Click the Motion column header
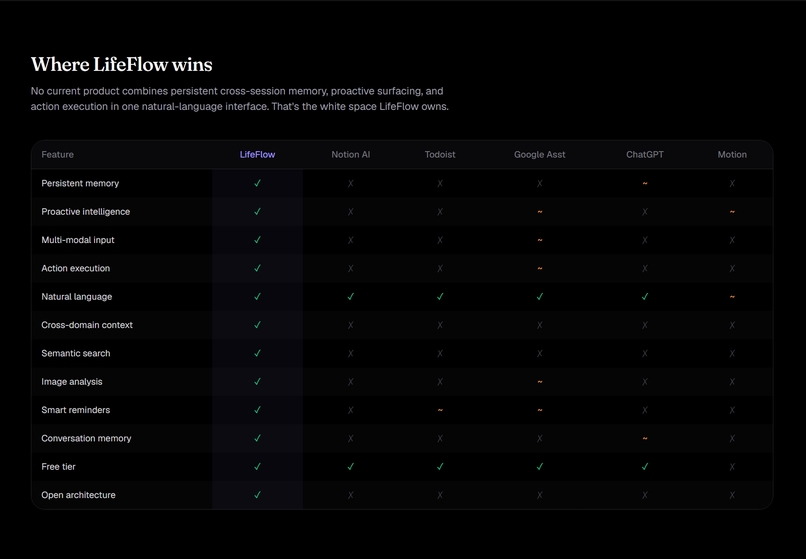Screen dimensions: 806x559 point(732,154)
